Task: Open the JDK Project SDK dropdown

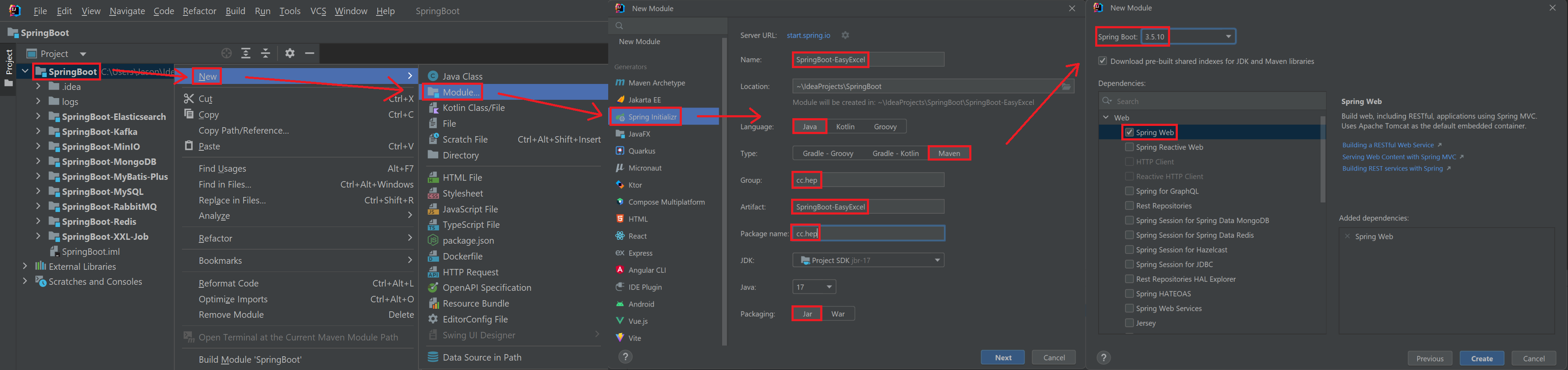Action: pos(936,260)
